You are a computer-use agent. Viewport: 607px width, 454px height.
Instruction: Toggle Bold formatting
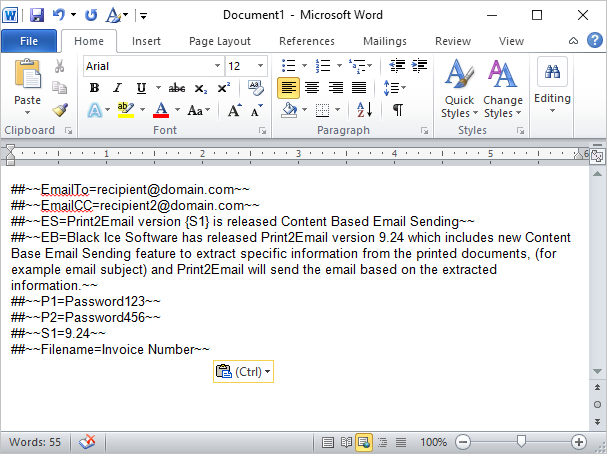click(94, 88)
